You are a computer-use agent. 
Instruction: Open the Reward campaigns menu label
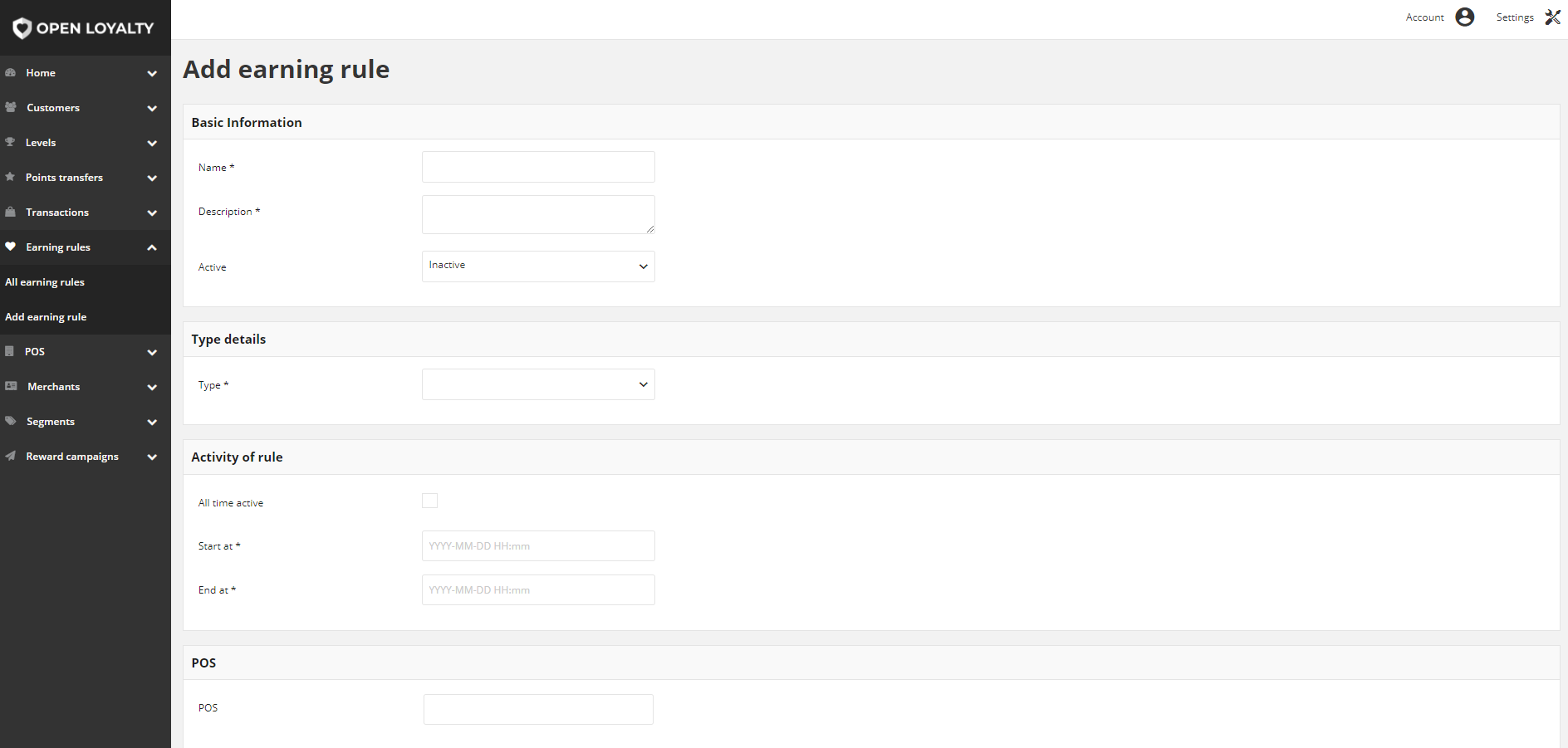[72, 457]
